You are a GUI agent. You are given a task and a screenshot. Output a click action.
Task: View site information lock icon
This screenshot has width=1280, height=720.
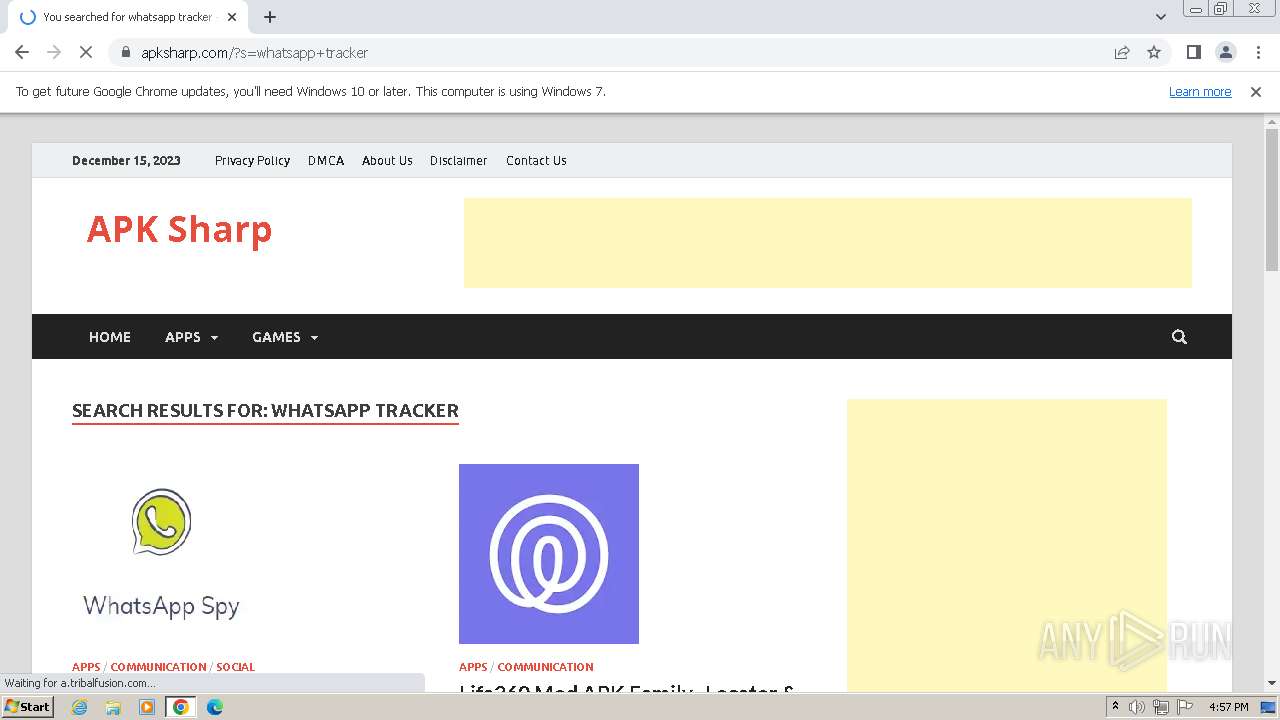tap(126, 52)
